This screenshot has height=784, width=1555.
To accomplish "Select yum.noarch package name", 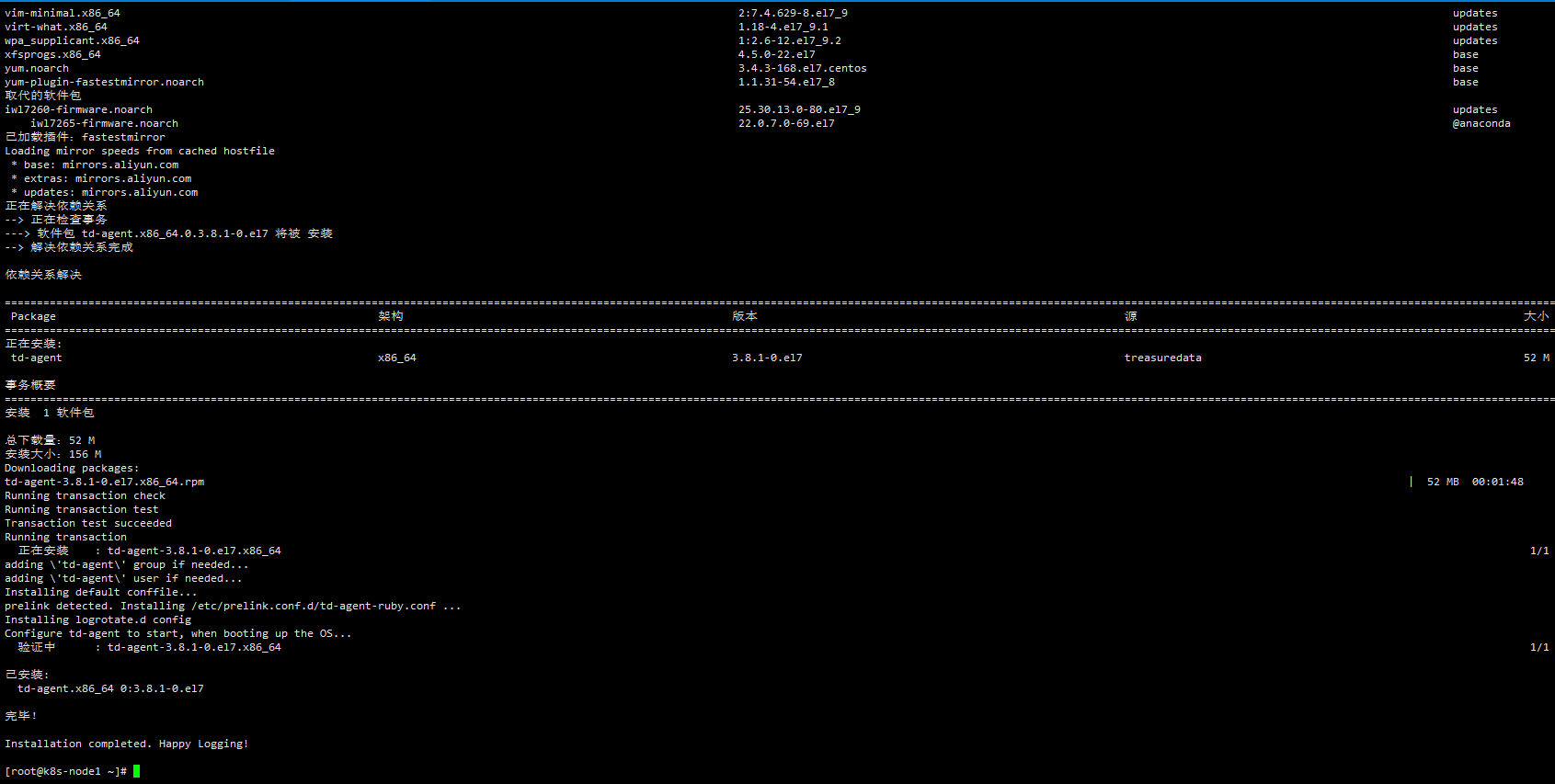I will 37,68.
